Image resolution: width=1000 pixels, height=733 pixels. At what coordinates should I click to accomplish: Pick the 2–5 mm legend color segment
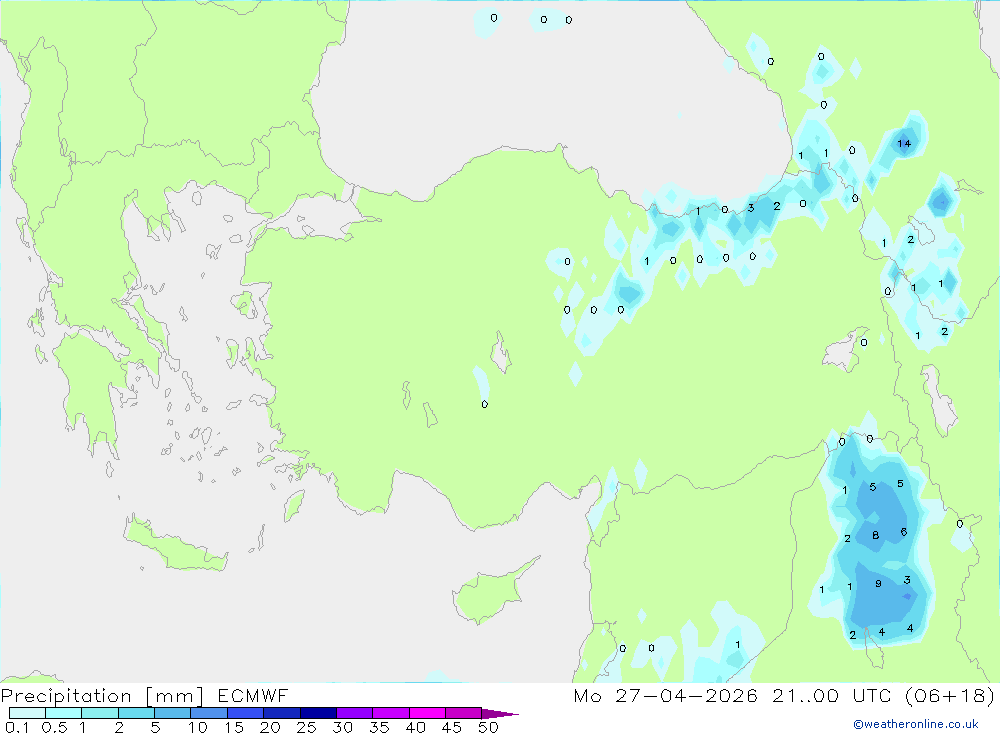(x=136, y=713)
